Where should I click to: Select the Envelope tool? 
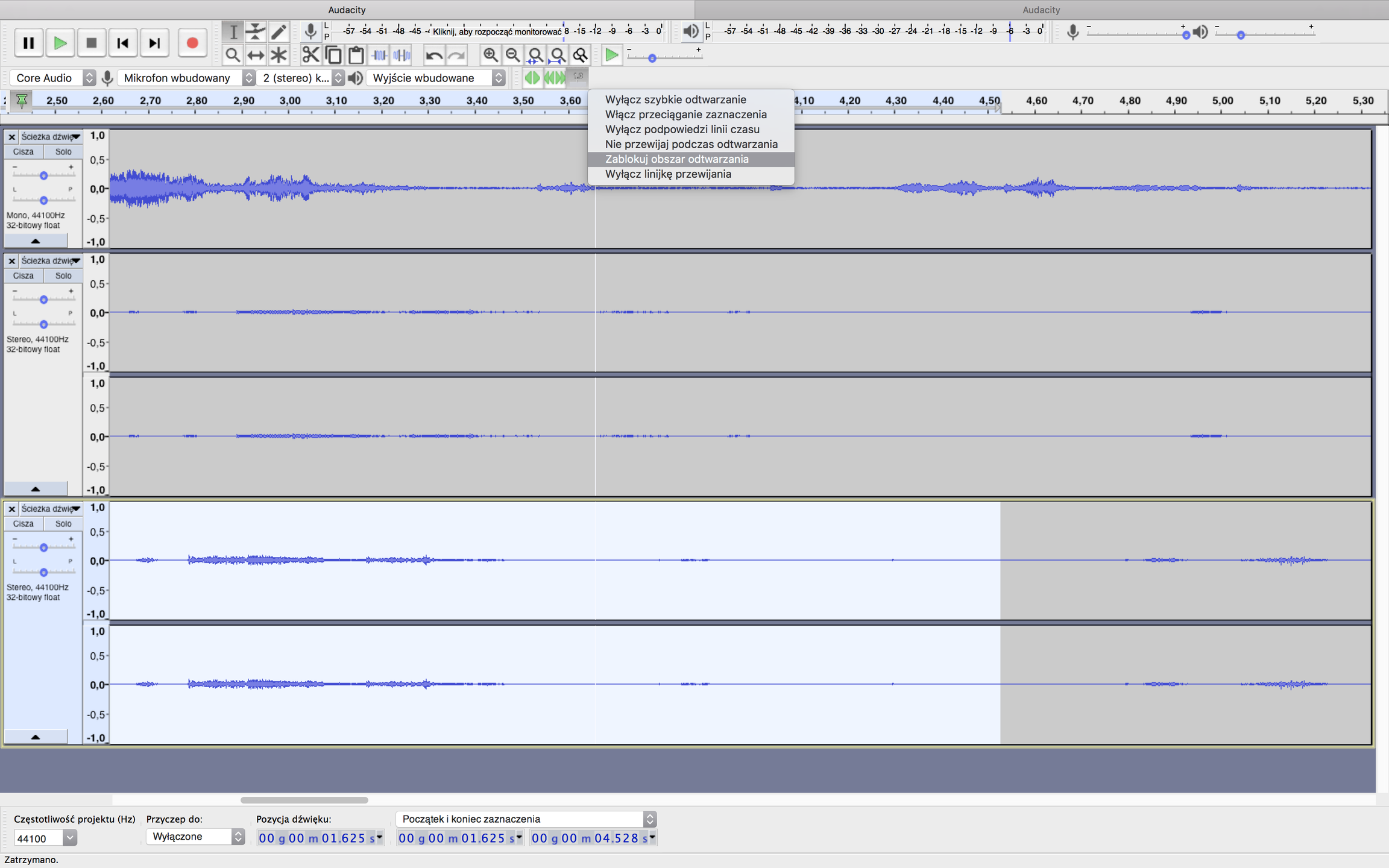pos(256,32)
